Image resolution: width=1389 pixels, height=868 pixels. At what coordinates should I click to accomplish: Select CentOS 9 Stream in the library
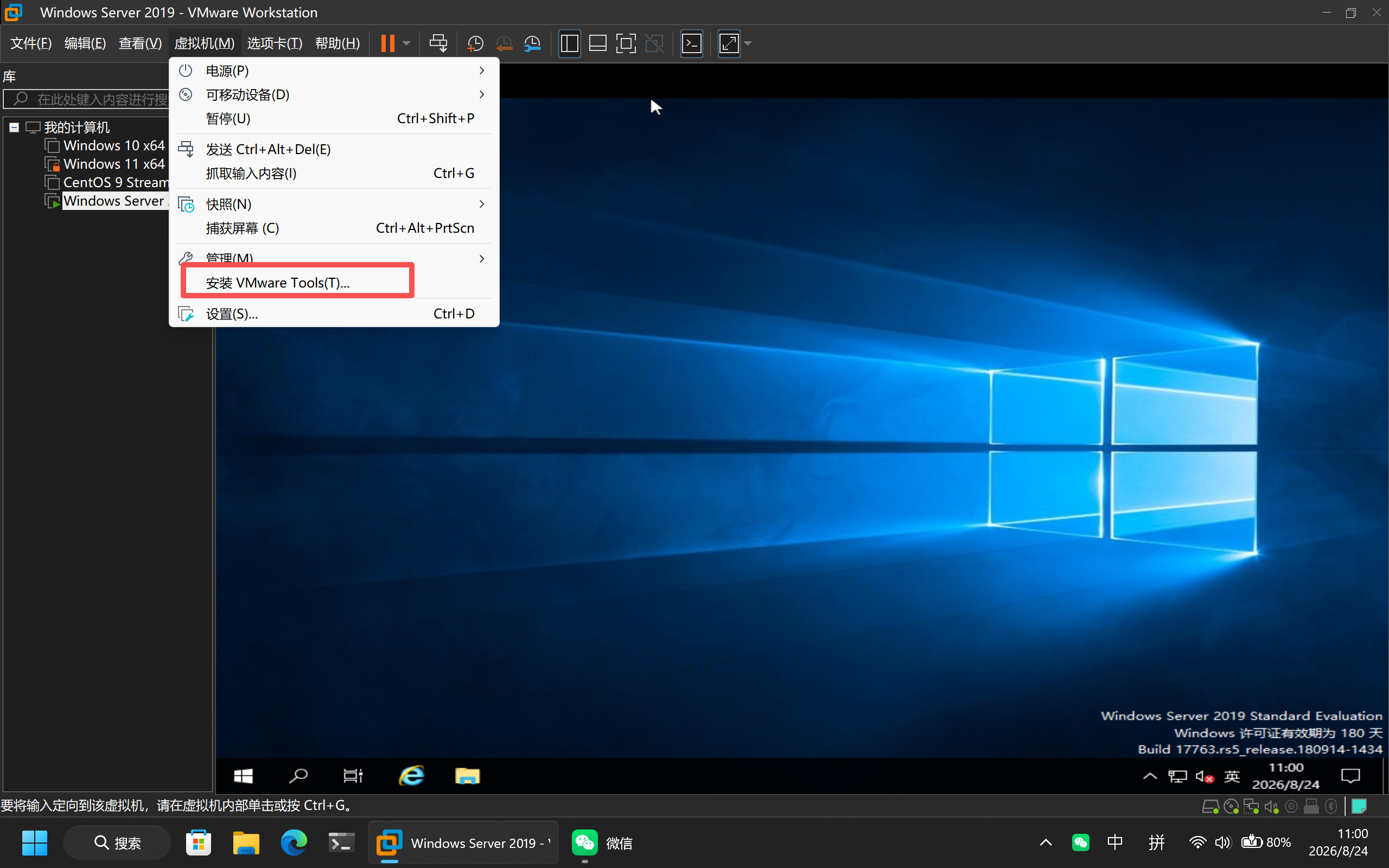[115, 183]
